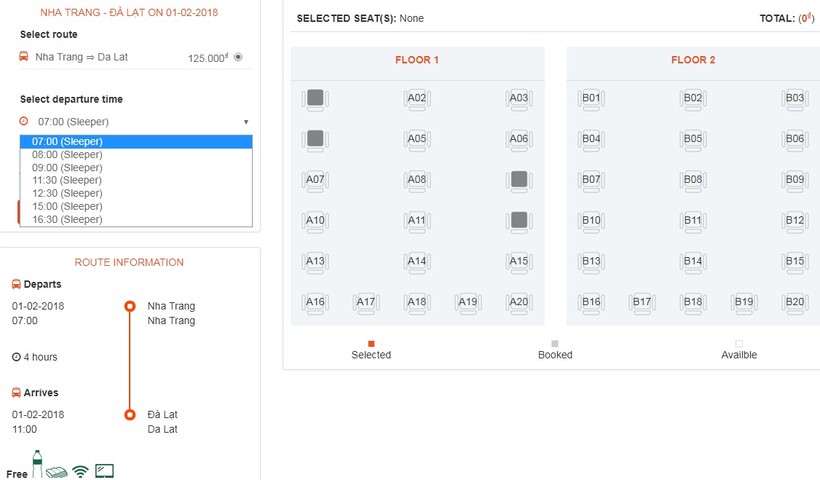This screenshot has width=820, height=480.
Task: Pick the 16:30 (Sleeper) departure time
Action: click(x=67, y=219)
